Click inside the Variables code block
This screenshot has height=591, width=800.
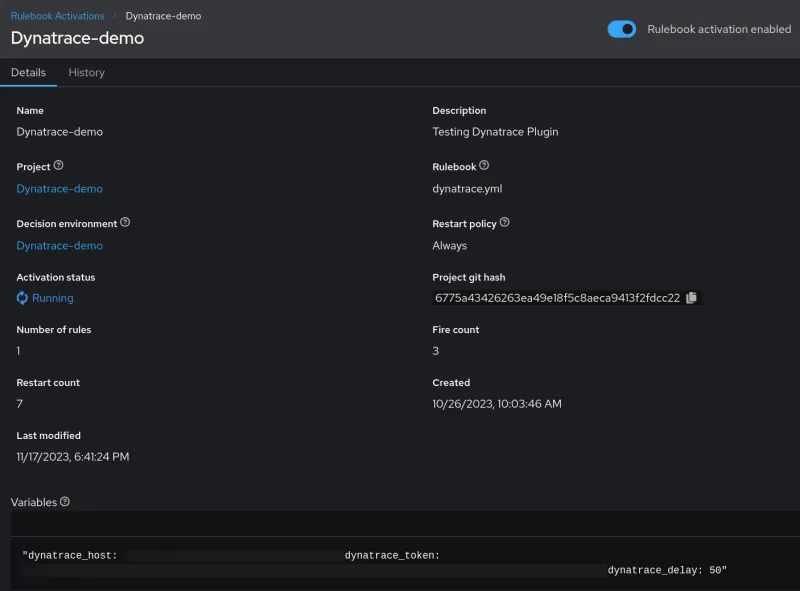(400, 562)
